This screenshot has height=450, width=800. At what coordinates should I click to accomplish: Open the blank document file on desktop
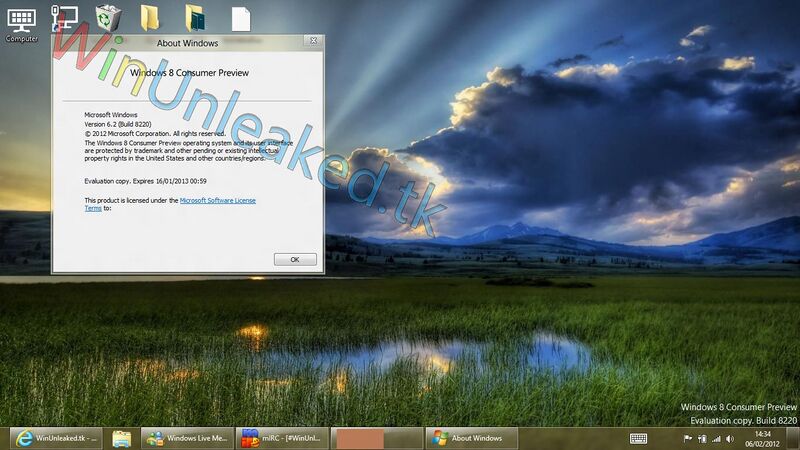241,19
